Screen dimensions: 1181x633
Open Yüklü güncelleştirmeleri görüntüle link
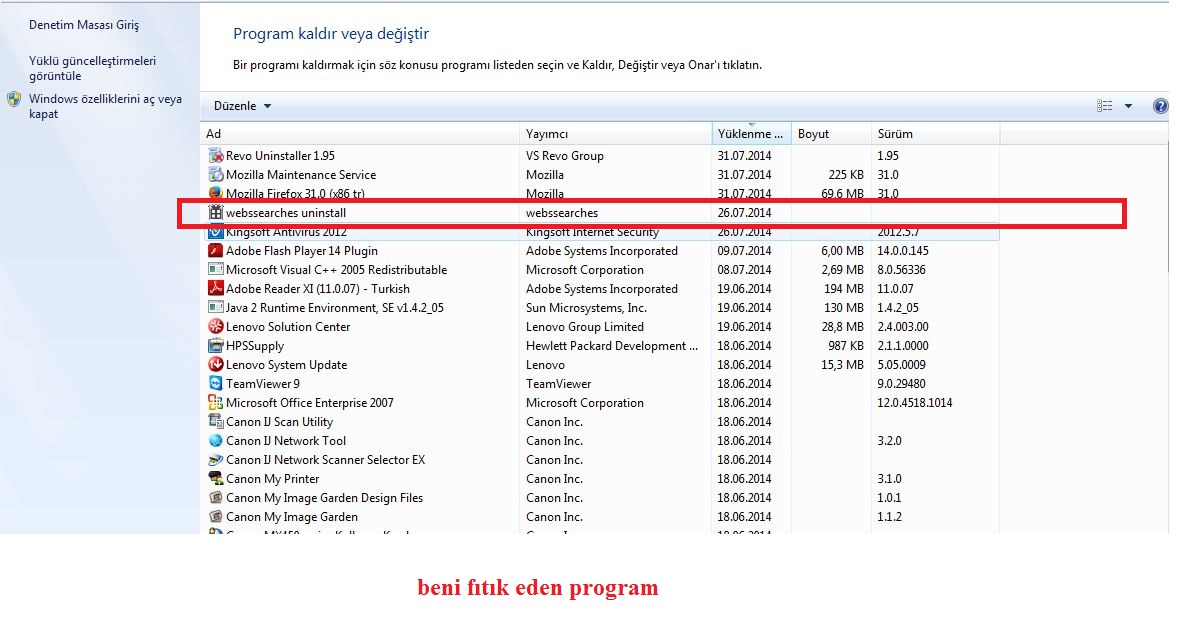click(x=93, y=69)
